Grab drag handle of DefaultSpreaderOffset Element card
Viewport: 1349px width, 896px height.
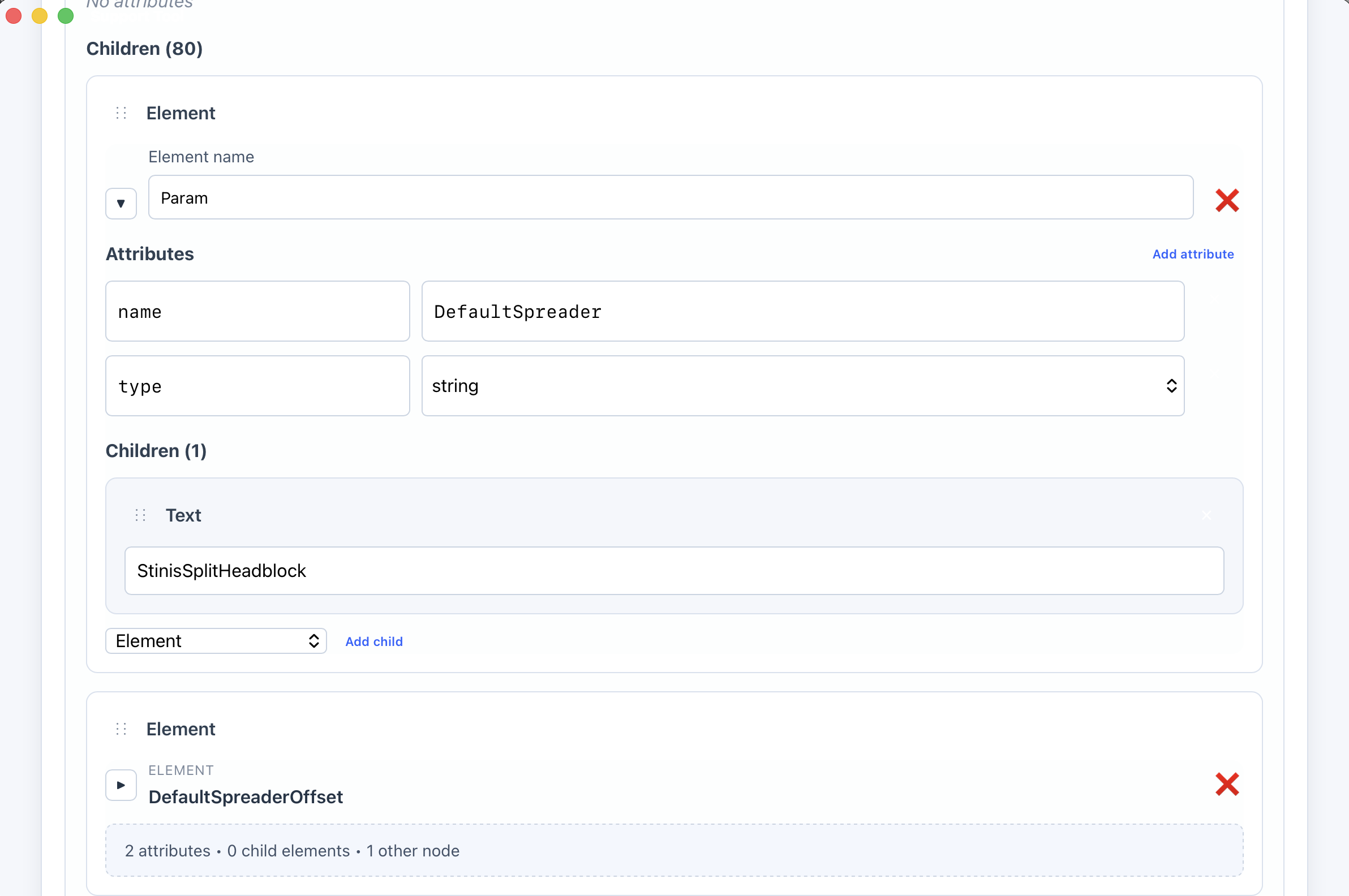click(x=121, y=729)
